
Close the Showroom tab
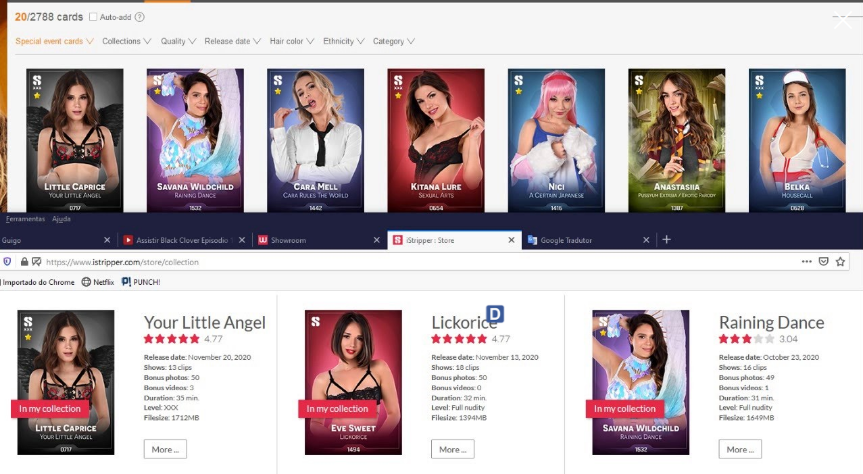pos(376,240)
